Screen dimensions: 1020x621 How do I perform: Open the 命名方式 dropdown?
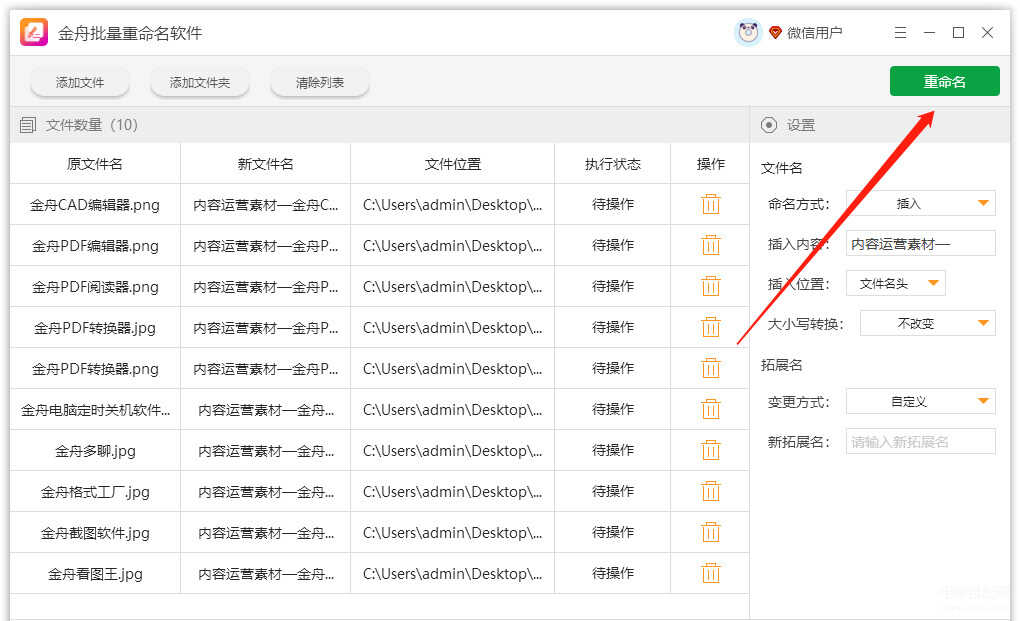pos(920,203)
